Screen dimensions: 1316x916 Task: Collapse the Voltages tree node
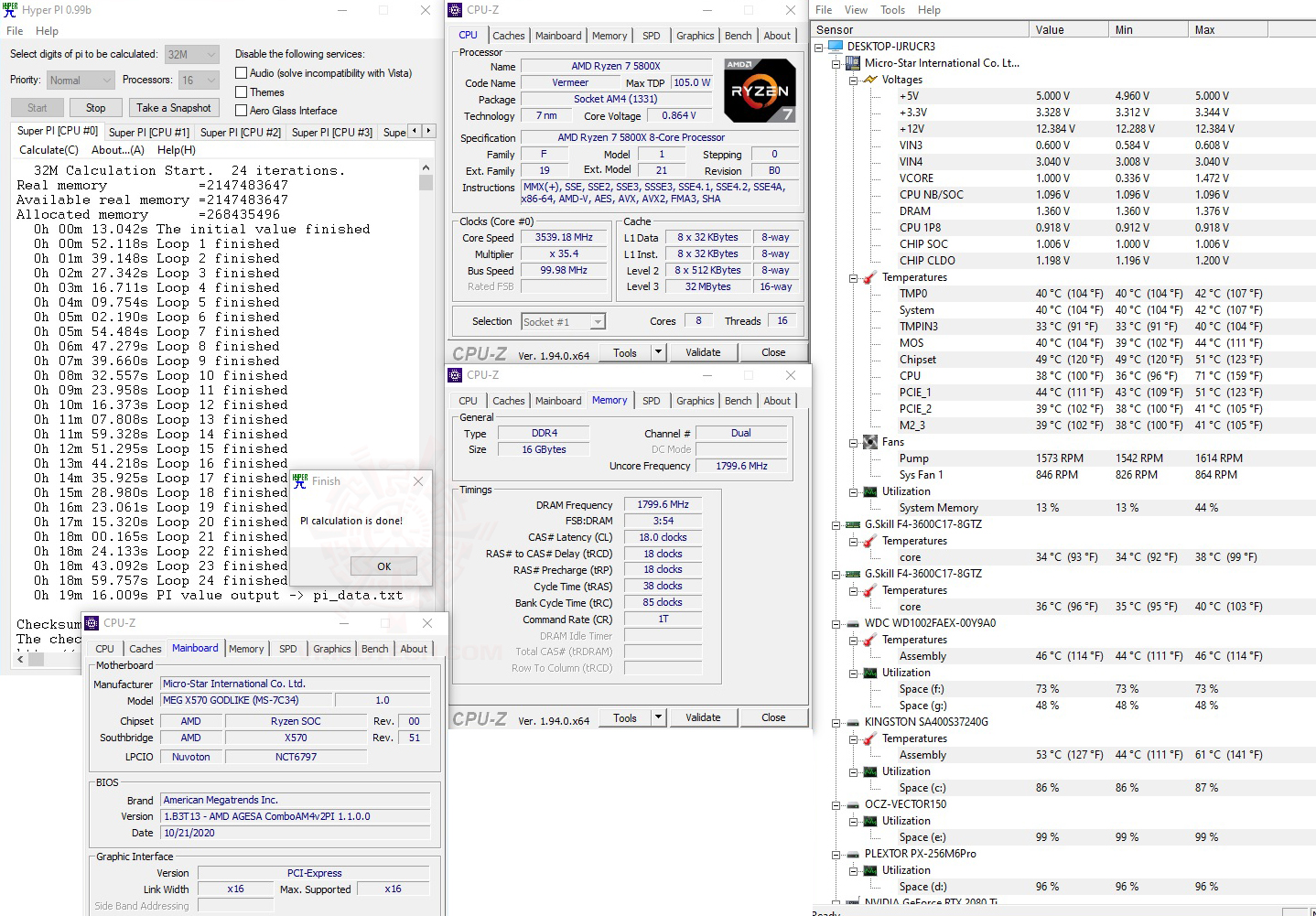point(853,80)
